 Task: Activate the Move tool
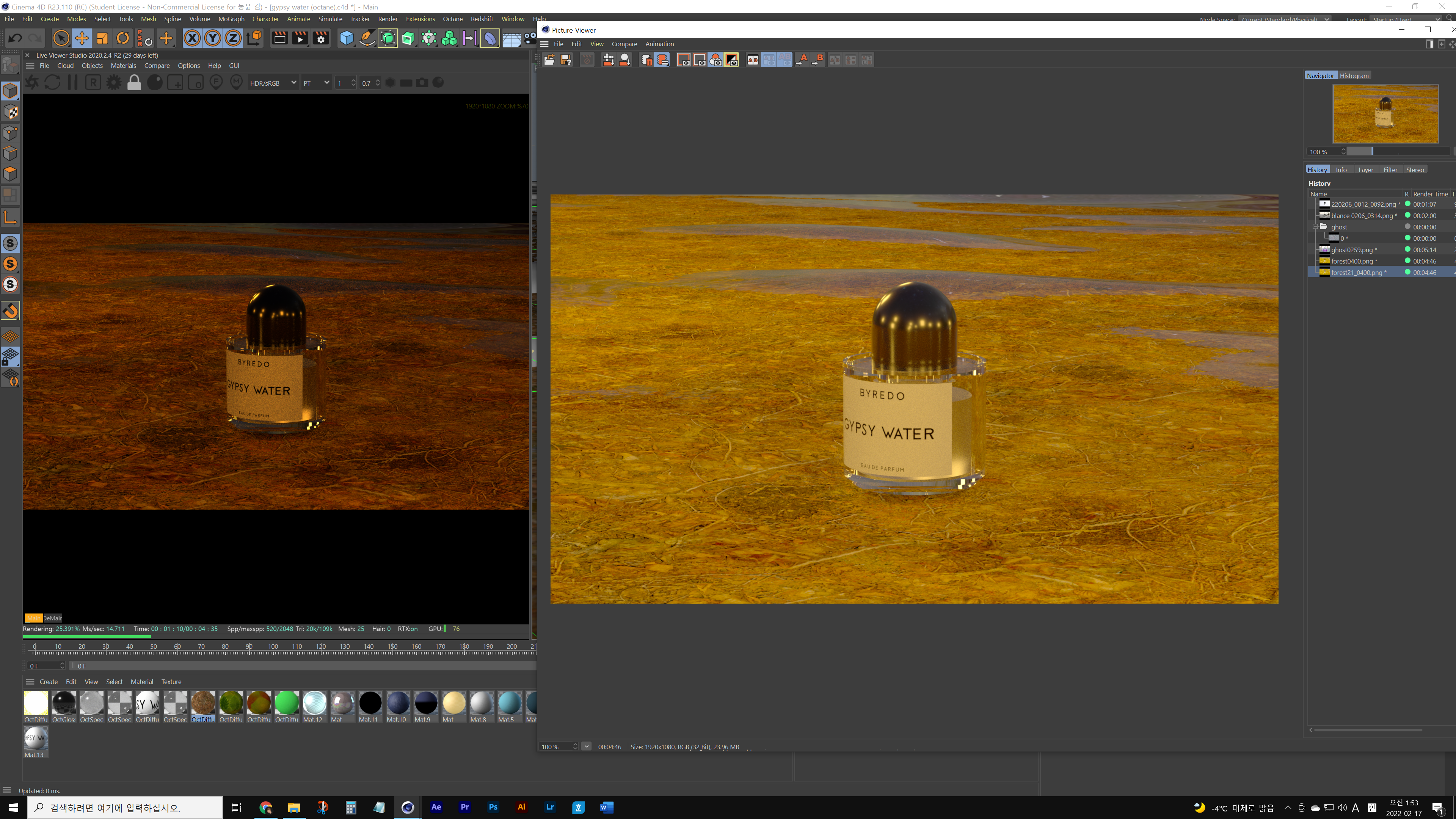click(x=82, y=38)
